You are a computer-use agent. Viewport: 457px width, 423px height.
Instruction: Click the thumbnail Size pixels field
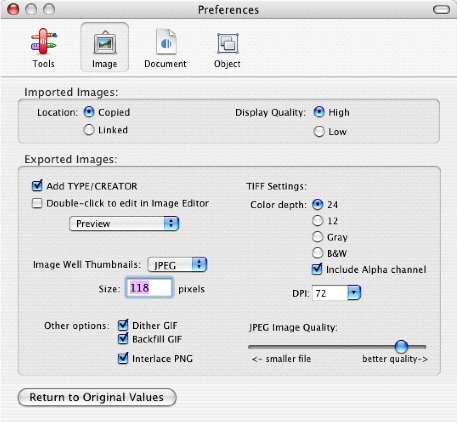149,288
